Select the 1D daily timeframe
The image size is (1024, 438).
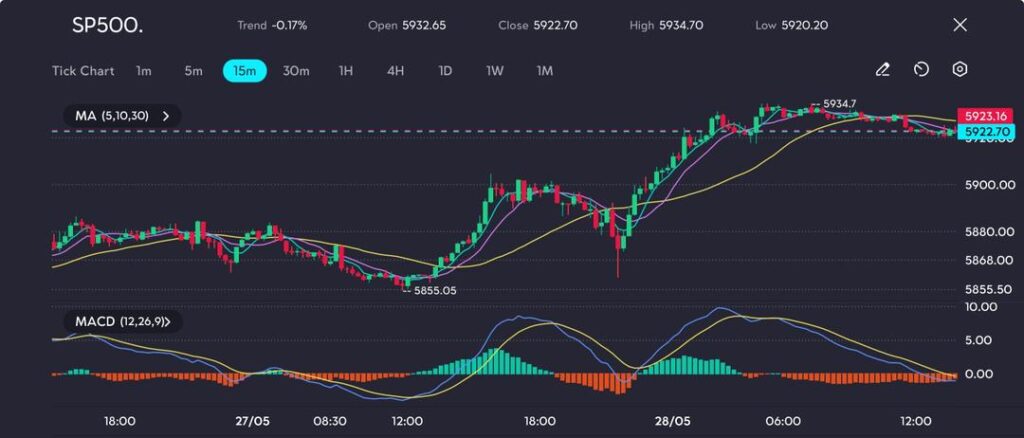(x=445, y=71)
